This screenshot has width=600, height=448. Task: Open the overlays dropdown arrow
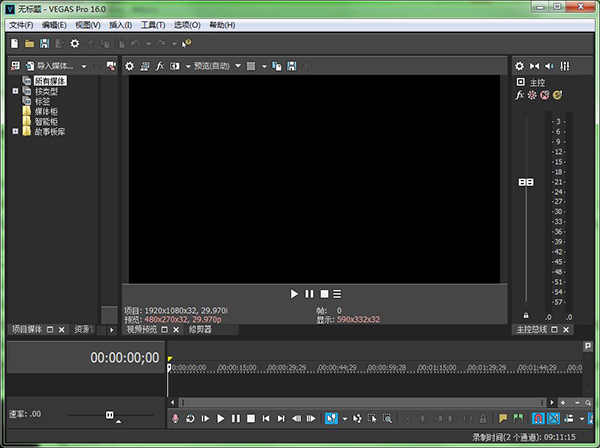[x=264, y=66]
